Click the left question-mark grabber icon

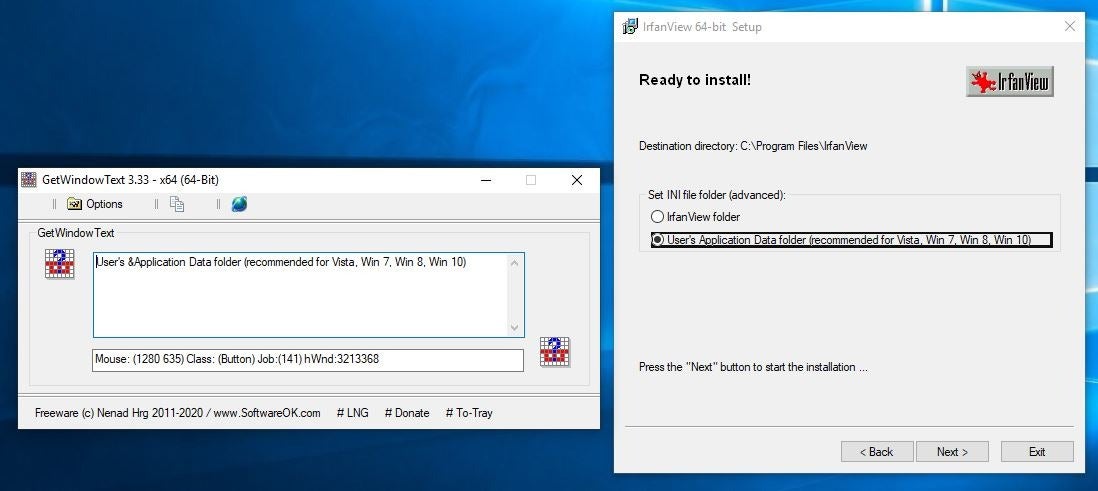click(60, 264)
